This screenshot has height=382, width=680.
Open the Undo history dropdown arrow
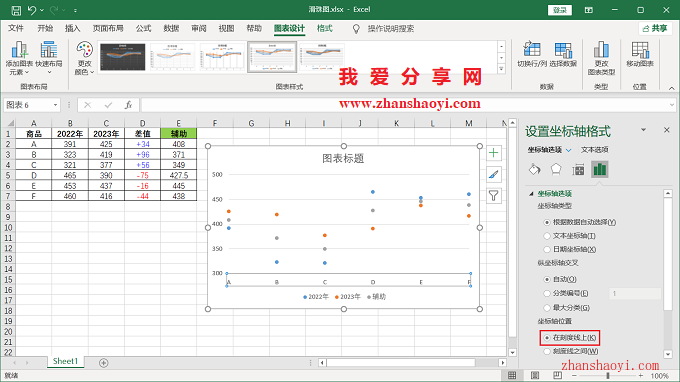42,10
